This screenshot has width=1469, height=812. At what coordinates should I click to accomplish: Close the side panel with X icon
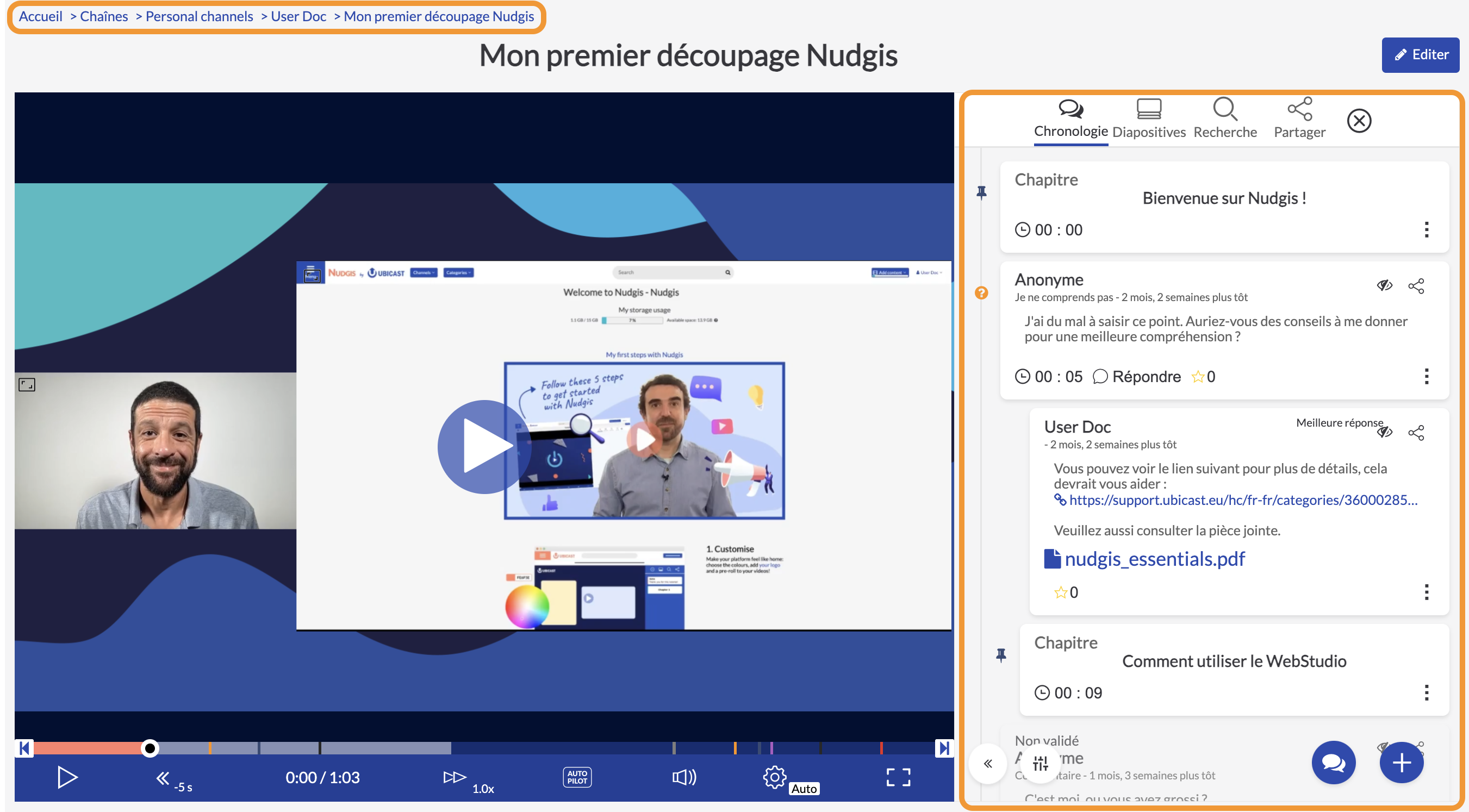(x=1359, y=121)
